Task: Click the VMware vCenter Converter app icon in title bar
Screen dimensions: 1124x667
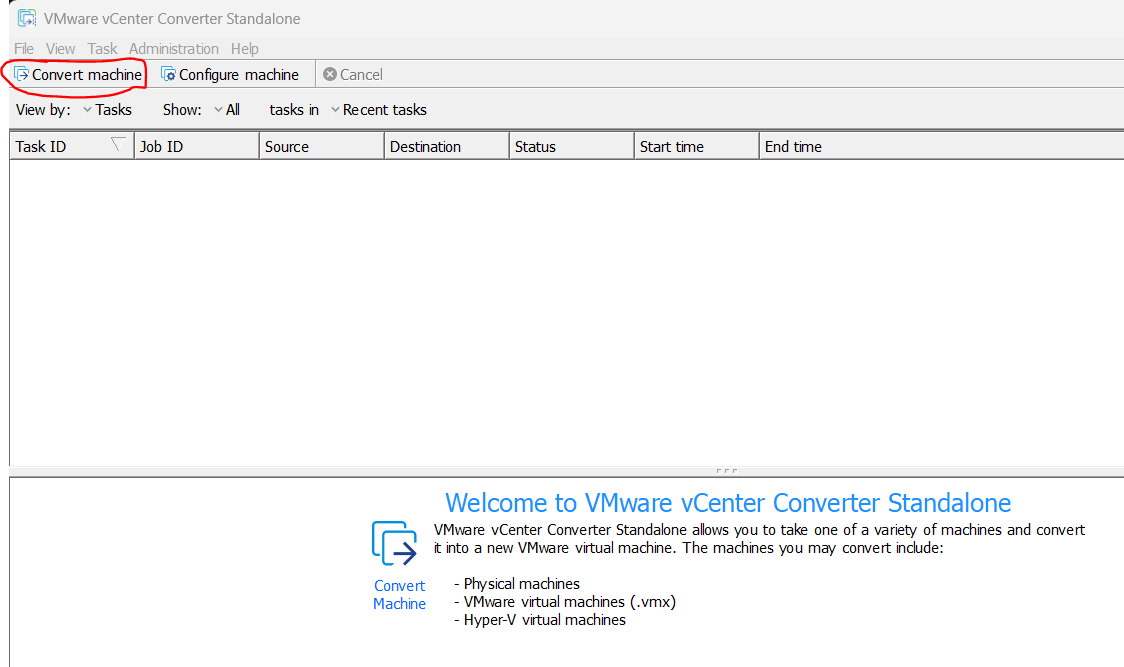Action: tap(27, 18)
